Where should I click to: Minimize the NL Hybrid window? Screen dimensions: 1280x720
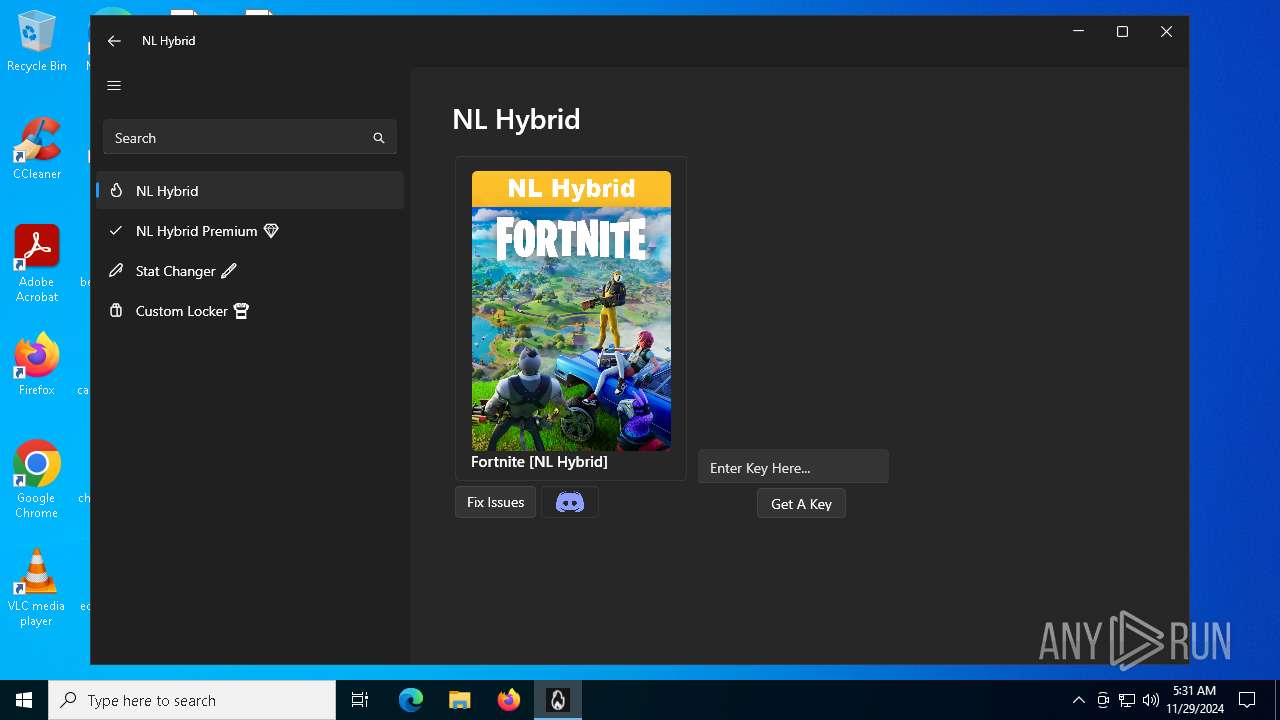pyautogui.click(x=1078, y=32)
